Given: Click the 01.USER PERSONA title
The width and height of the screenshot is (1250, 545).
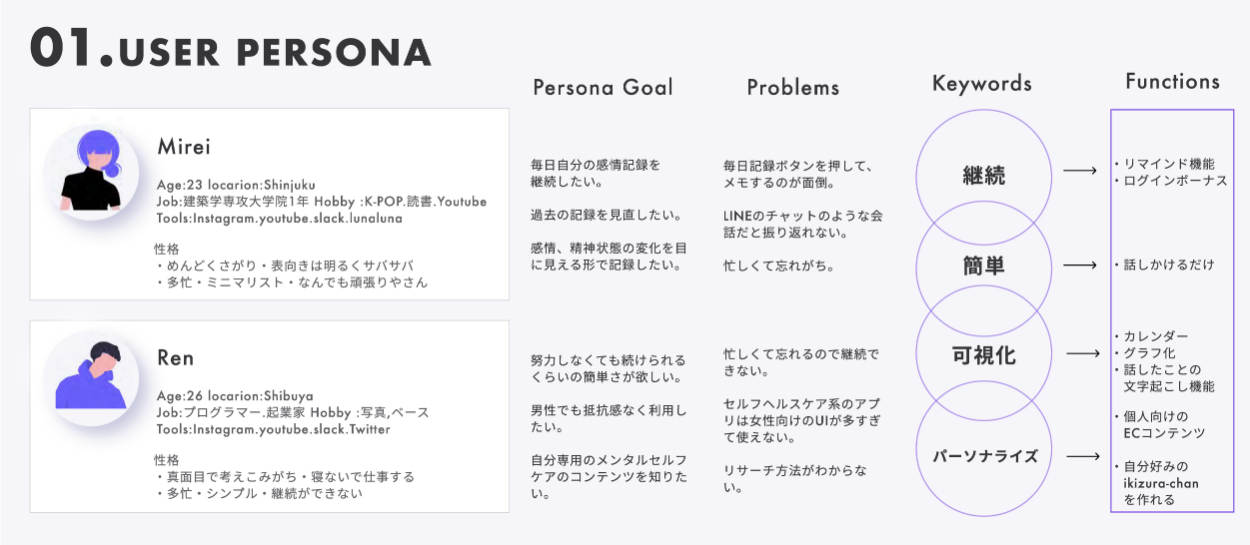Looking at the screenshot, I should (231, 50).
